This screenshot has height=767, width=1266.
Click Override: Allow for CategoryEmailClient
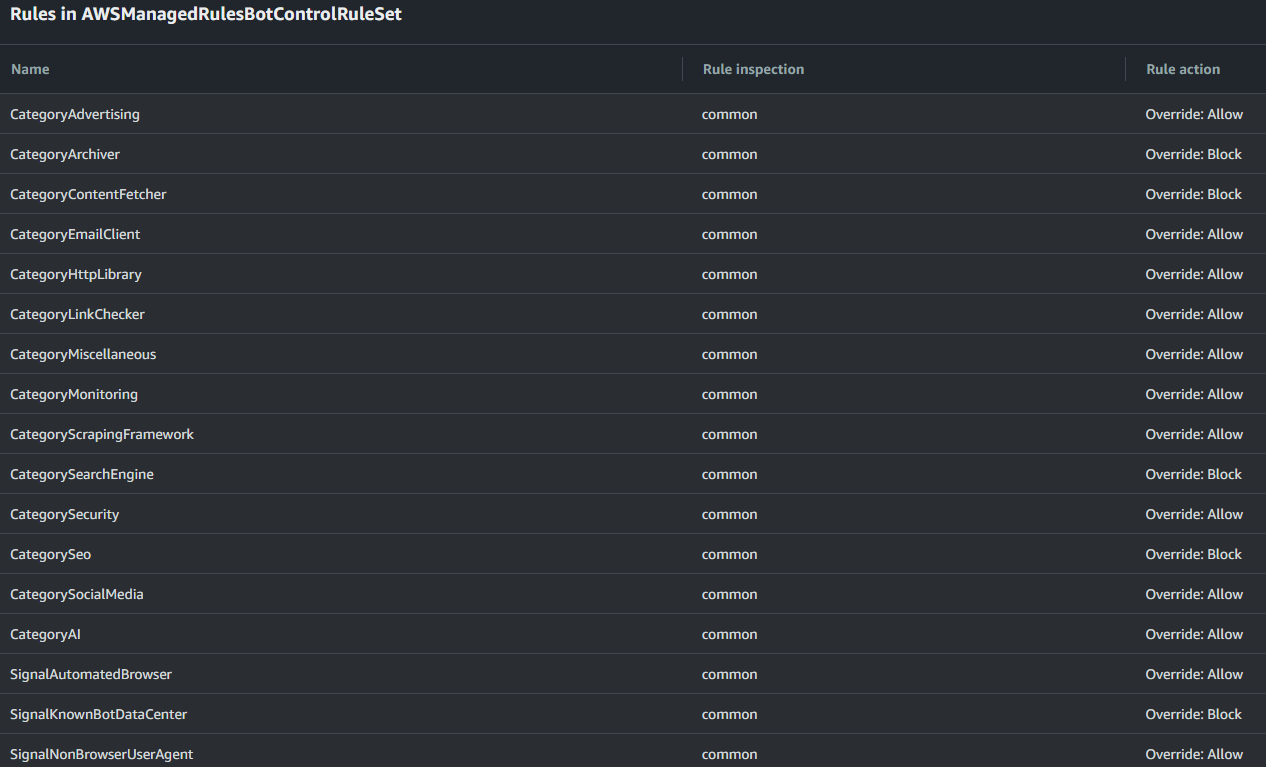pos(1194,234)
